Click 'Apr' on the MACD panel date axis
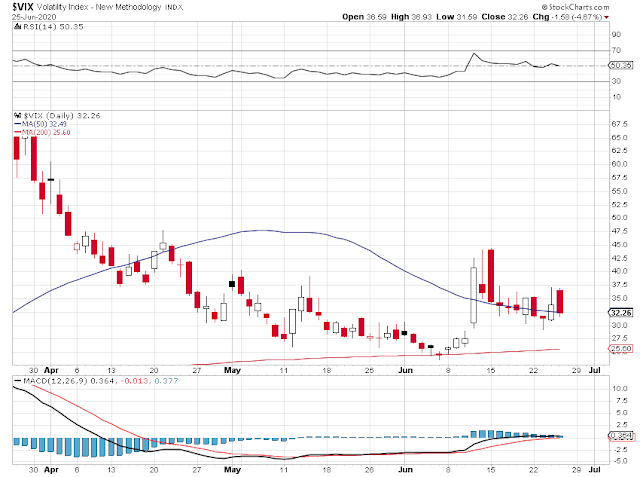This screenshot has width=640, height=477. click(x=51, y=470)
